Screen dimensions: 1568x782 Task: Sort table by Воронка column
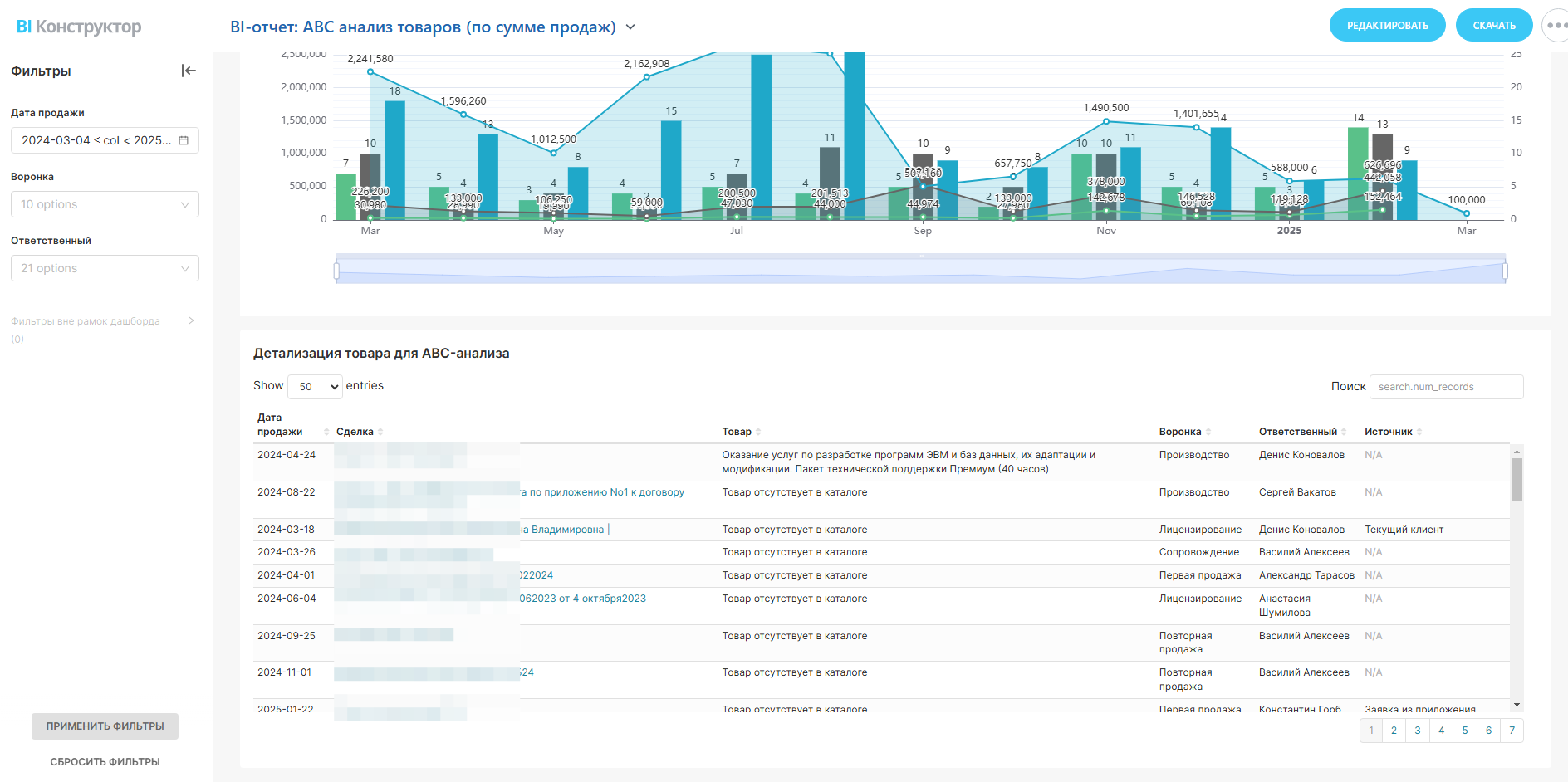pyautogui.click(x=1208, y=432)
